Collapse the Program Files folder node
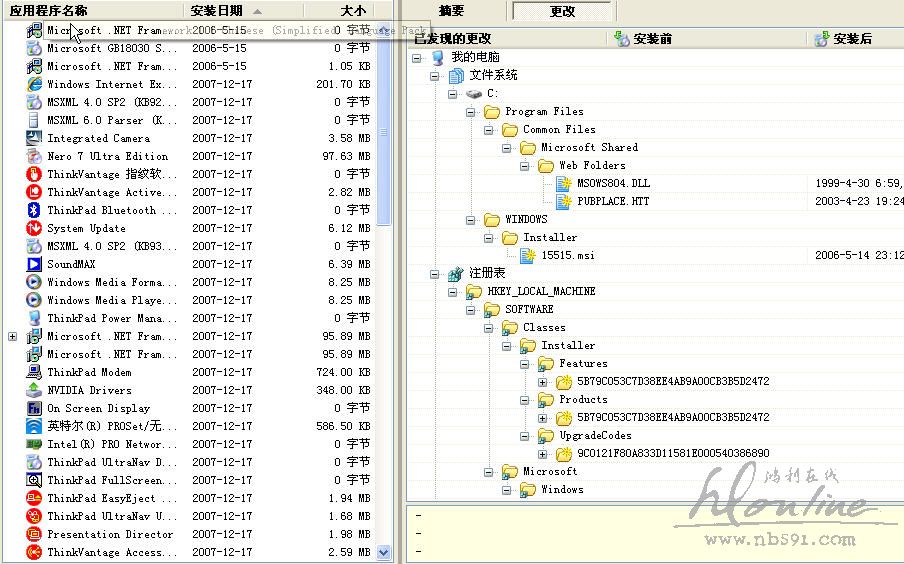 471,112
